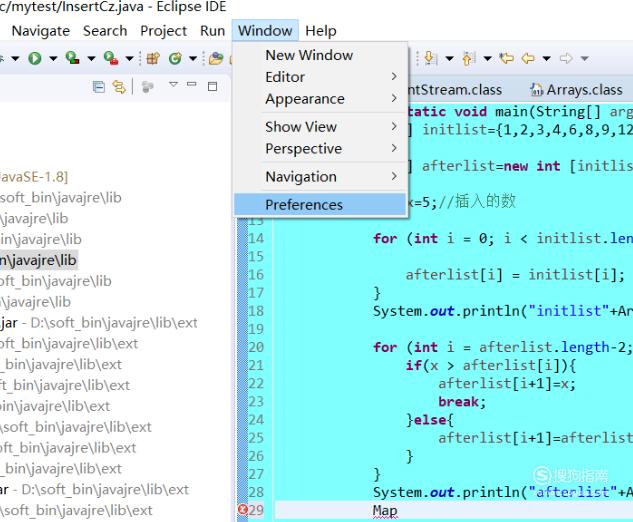Select the 'jar - D:\soft_bin\javajre\lib\ext' row
Image resolution: width=633 pixels, height=522 pixels.
point(99,323)
